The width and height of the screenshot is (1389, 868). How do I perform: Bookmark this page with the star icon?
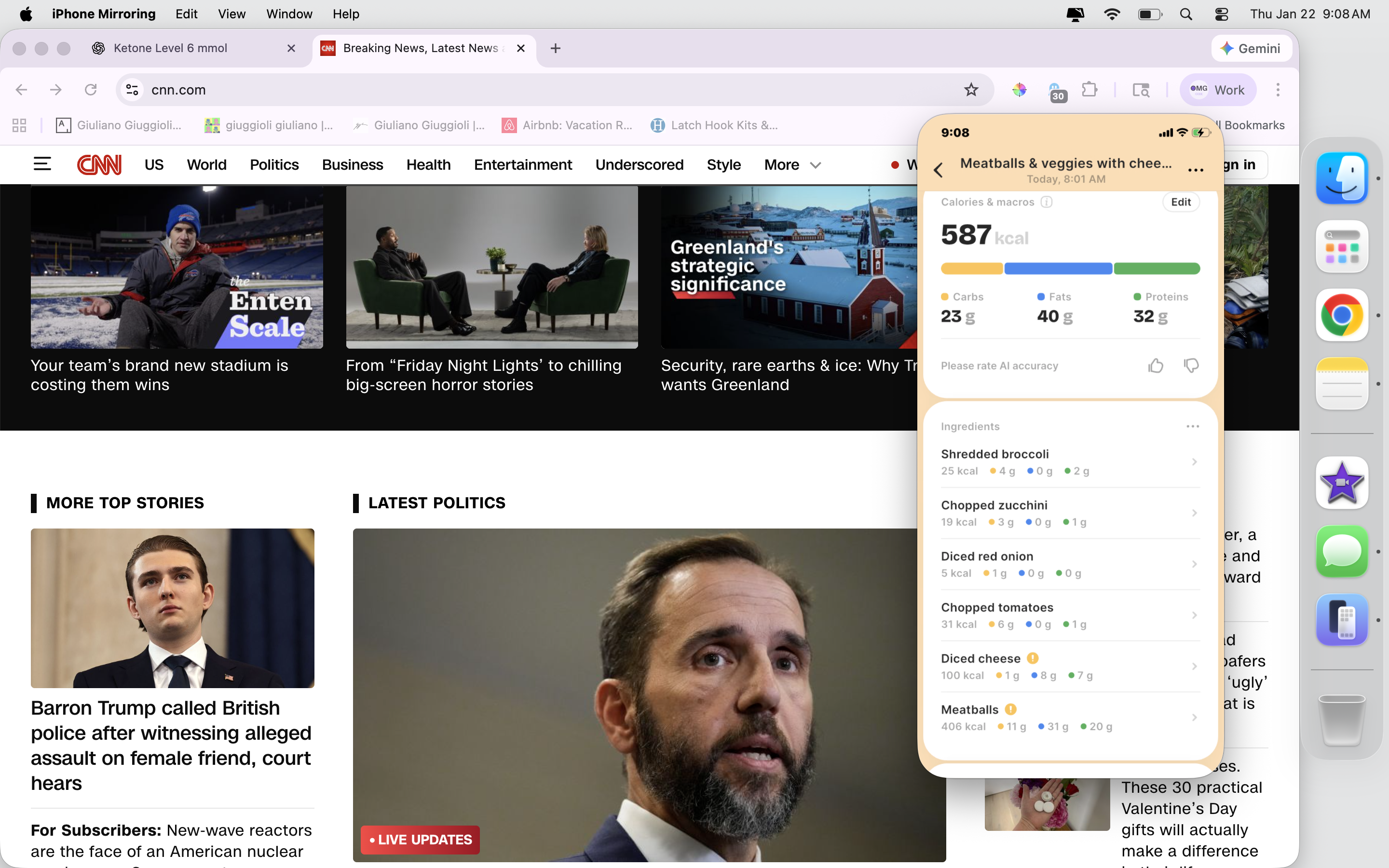click(x=970, y=90)
